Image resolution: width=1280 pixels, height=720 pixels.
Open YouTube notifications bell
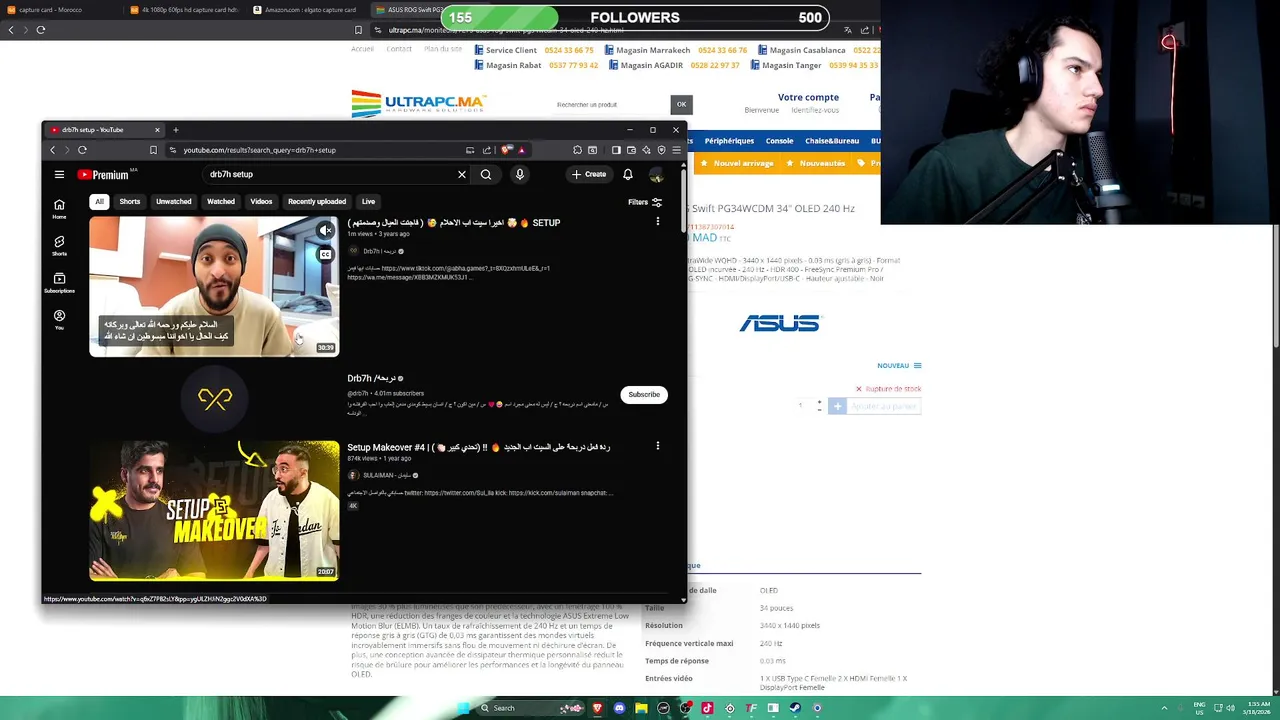pos(628,174)
